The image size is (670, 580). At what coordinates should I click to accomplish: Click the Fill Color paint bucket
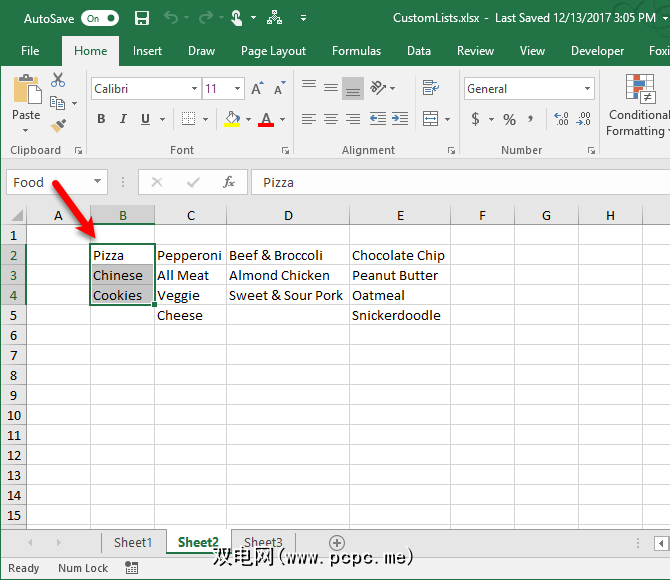point(232,119)
